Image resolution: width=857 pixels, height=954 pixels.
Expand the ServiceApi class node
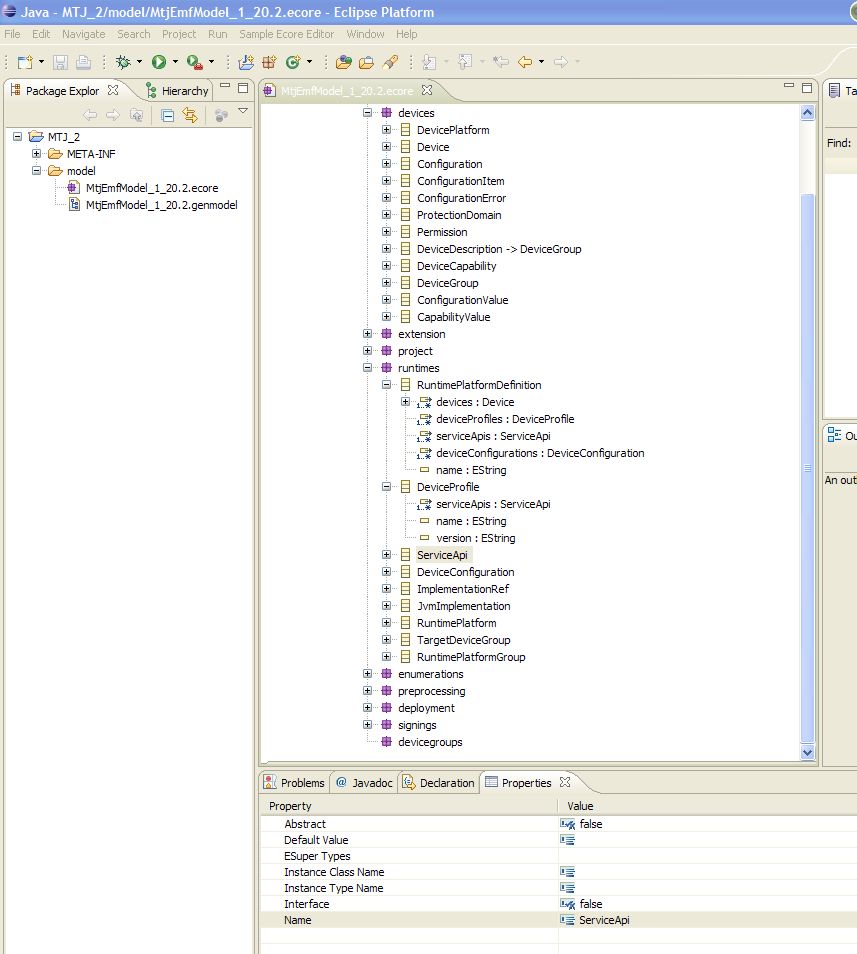tap(386, 554)
